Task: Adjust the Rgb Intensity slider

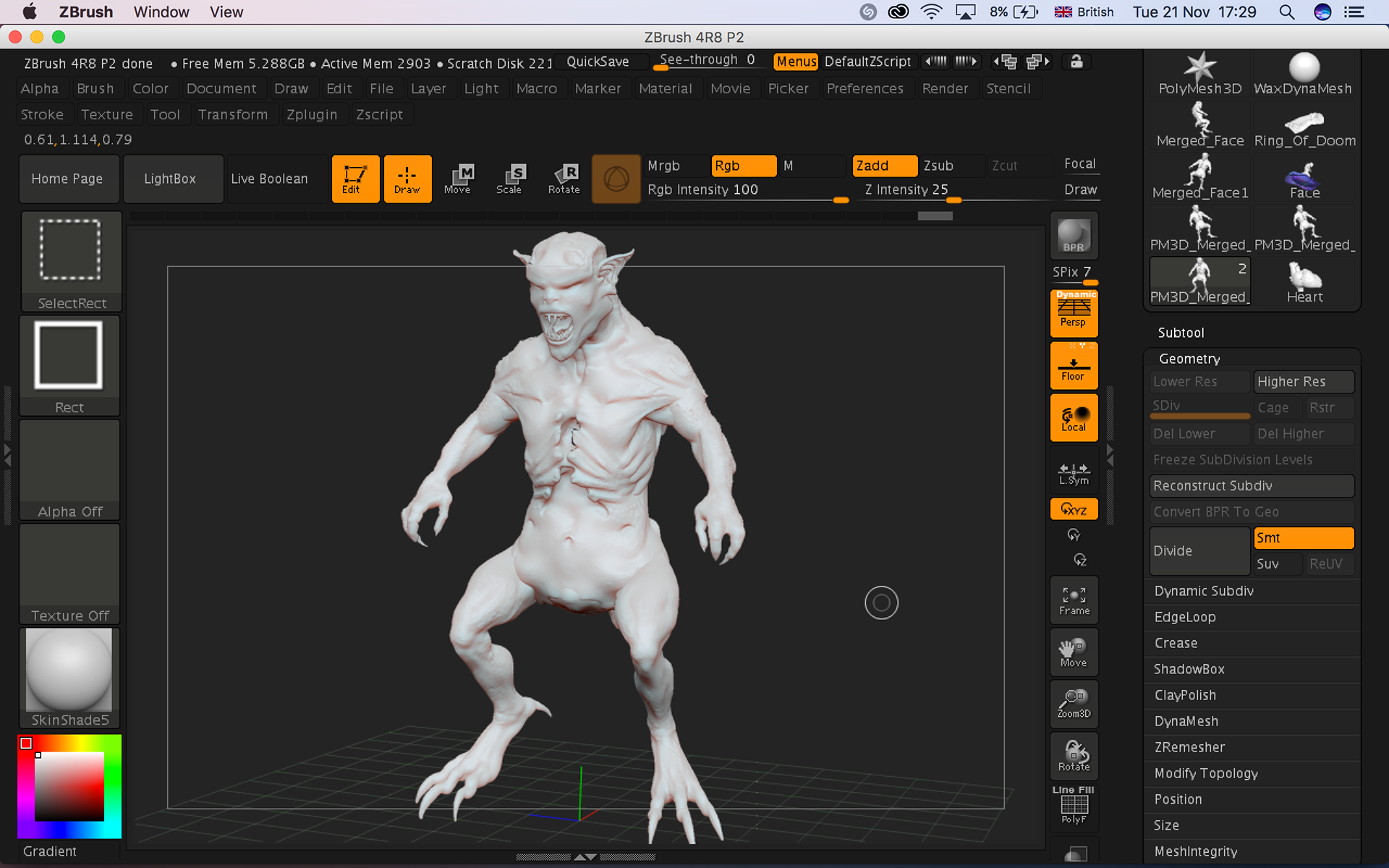Action: tap(747, 190)
